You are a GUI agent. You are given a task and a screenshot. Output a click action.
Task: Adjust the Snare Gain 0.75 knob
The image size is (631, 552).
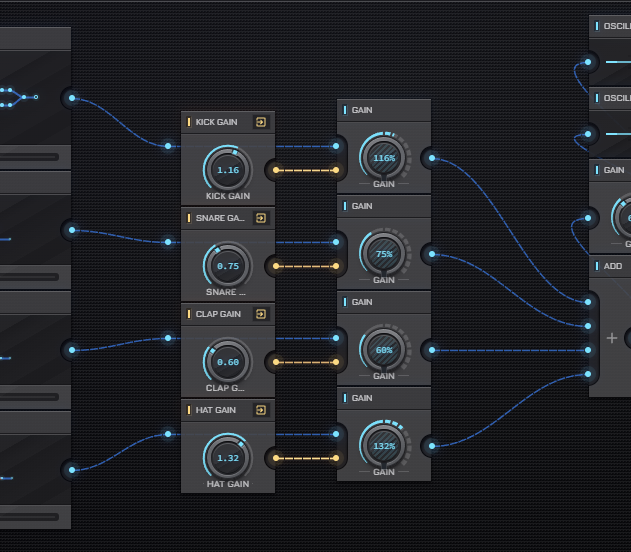point(228,266)
